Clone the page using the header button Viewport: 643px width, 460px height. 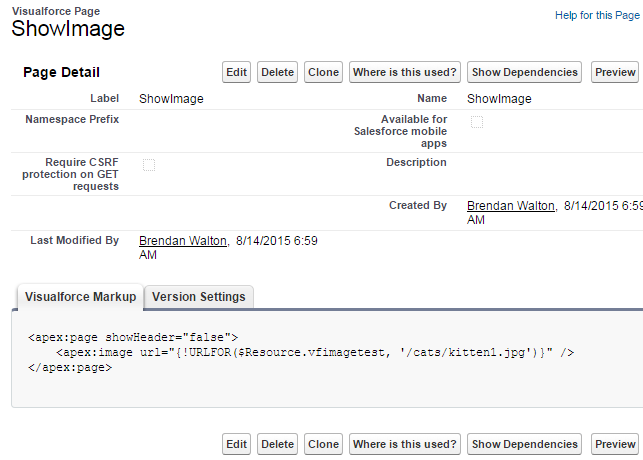pos(323,72)
